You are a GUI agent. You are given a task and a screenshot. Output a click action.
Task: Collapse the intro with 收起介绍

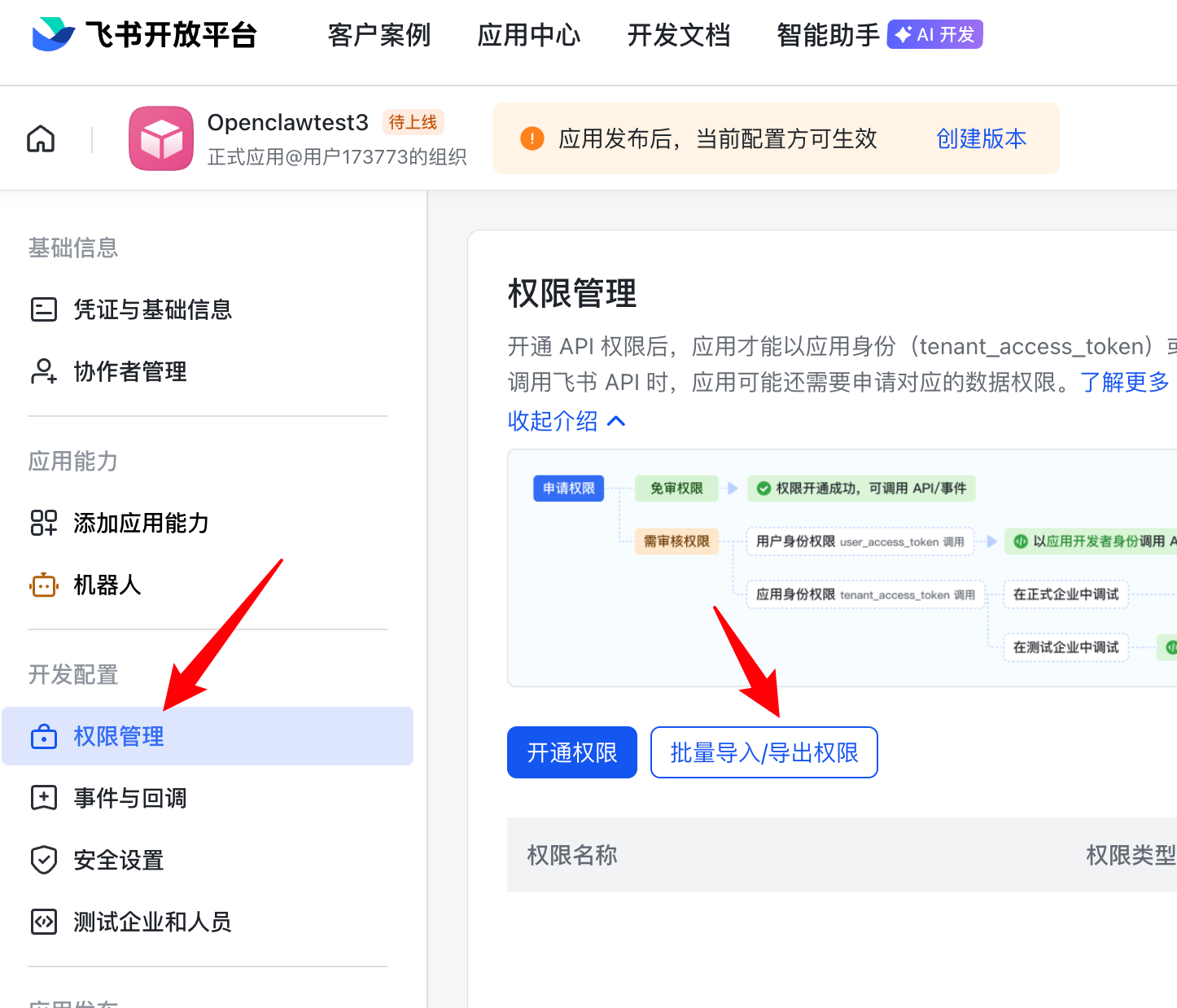(566, 421)
